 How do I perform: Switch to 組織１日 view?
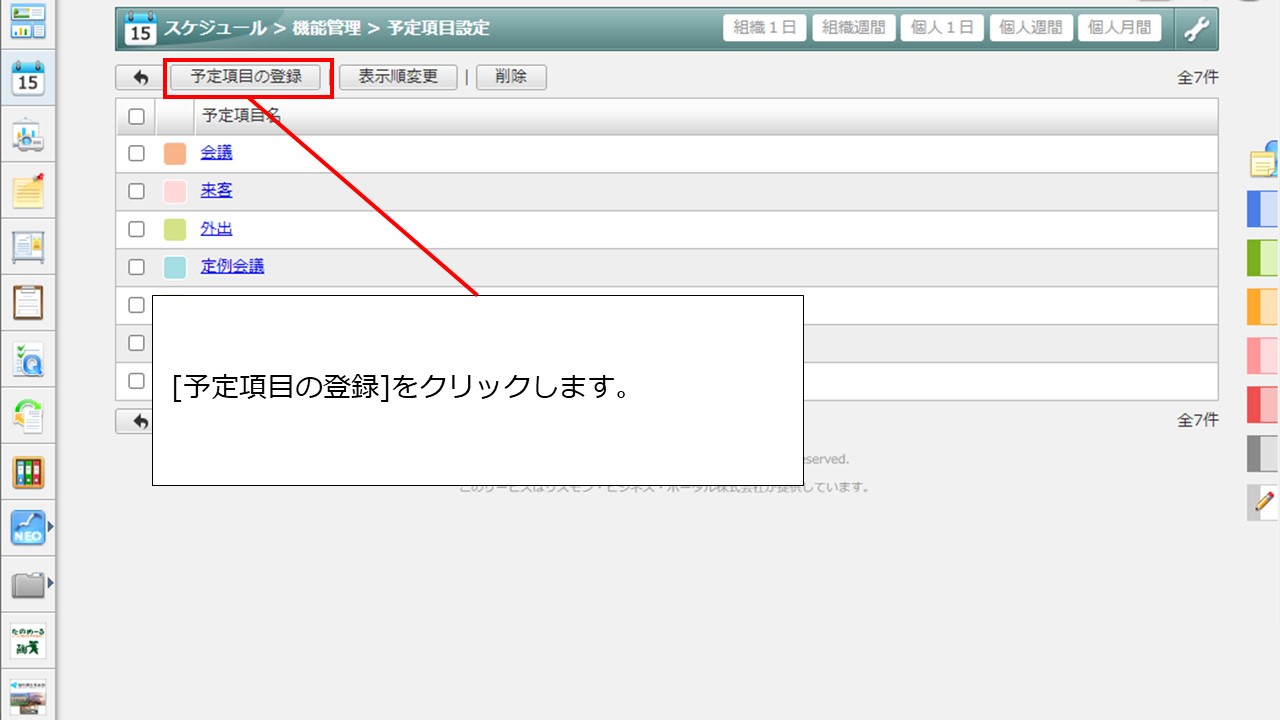tap(765, 28)
